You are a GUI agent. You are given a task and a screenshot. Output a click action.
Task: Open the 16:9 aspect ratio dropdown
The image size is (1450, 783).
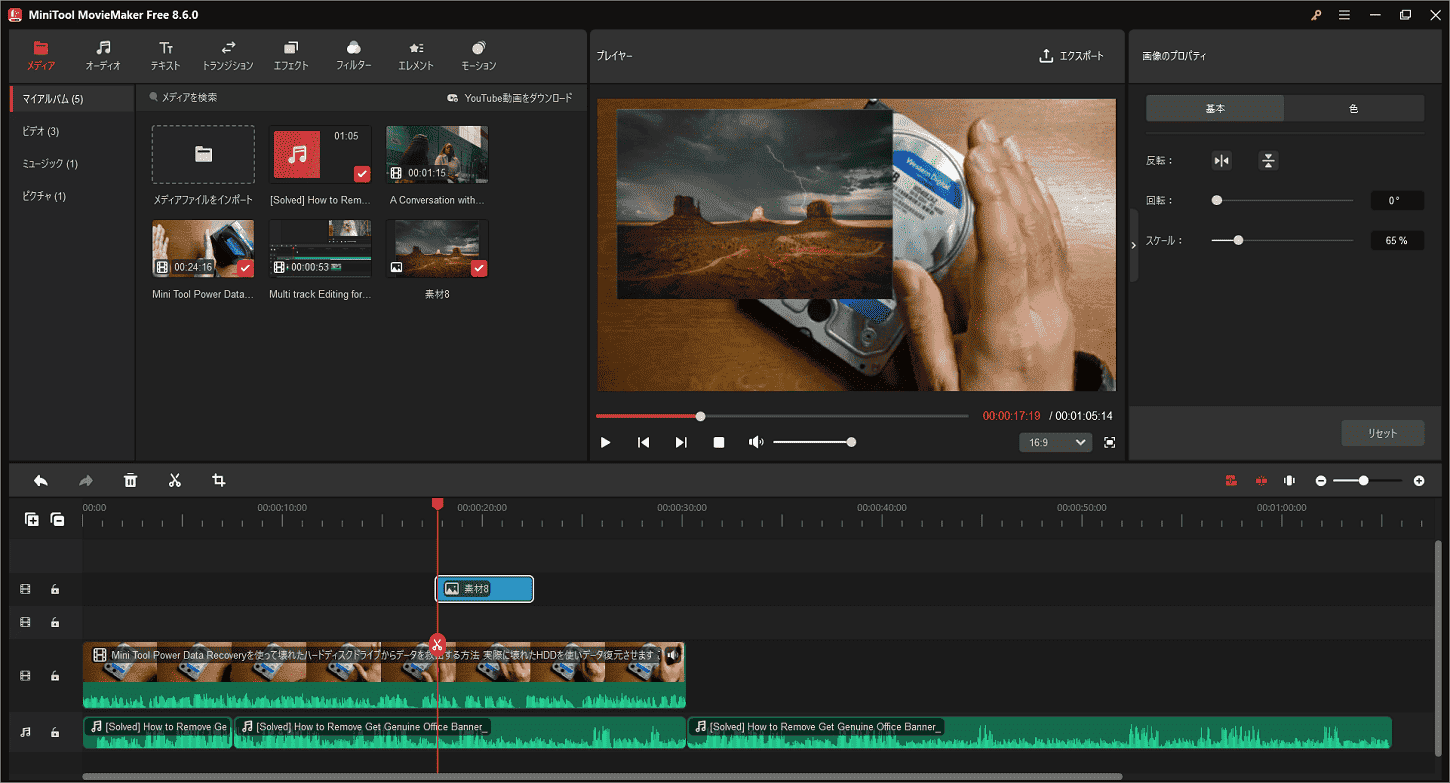click(x=1055, y=441)
